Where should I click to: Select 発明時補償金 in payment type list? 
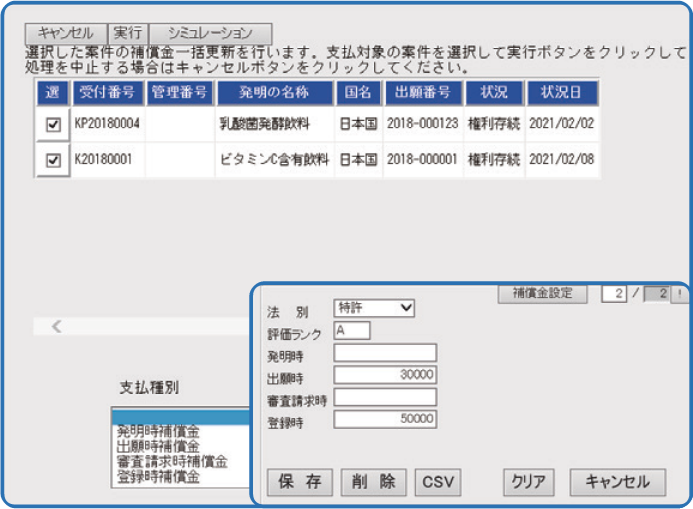[158, 431]
